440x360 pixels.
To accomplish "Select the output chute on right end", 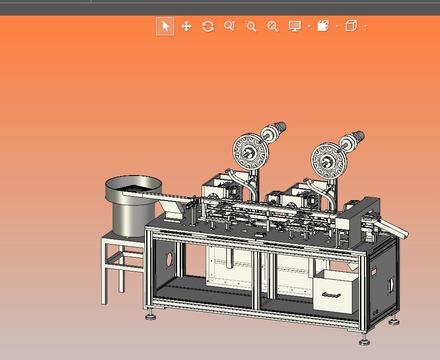I will tap(393, 228).
